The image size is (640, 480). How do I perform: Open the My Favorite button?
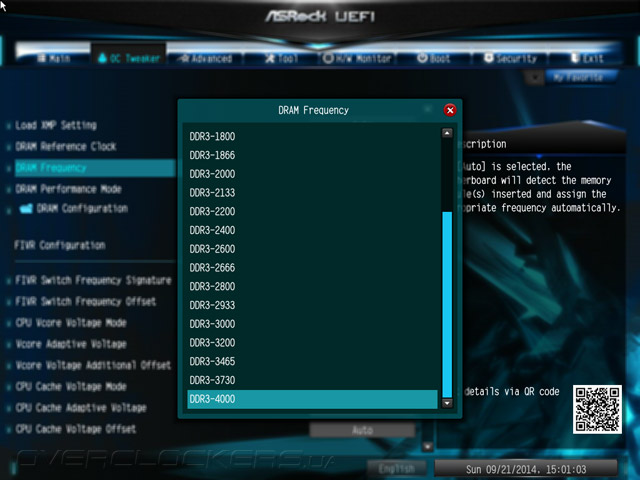click(580, 77)
